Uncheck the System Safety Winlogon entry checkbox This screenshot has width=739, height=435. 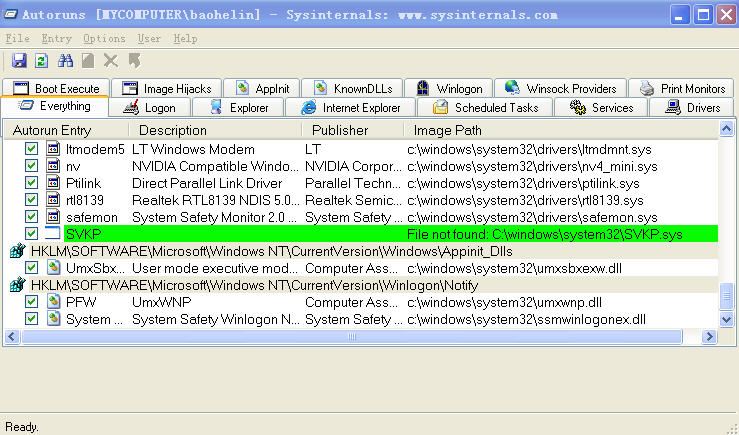pos(31,319)
